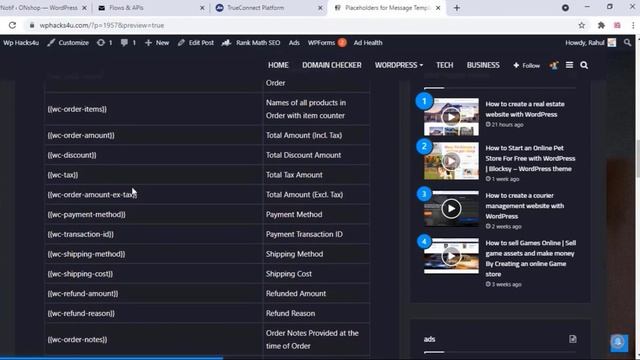Viewport: 640px width, 360px height.
Task: Click the address bar URL field
Action: pyautogui.click(x=302, y=25)
